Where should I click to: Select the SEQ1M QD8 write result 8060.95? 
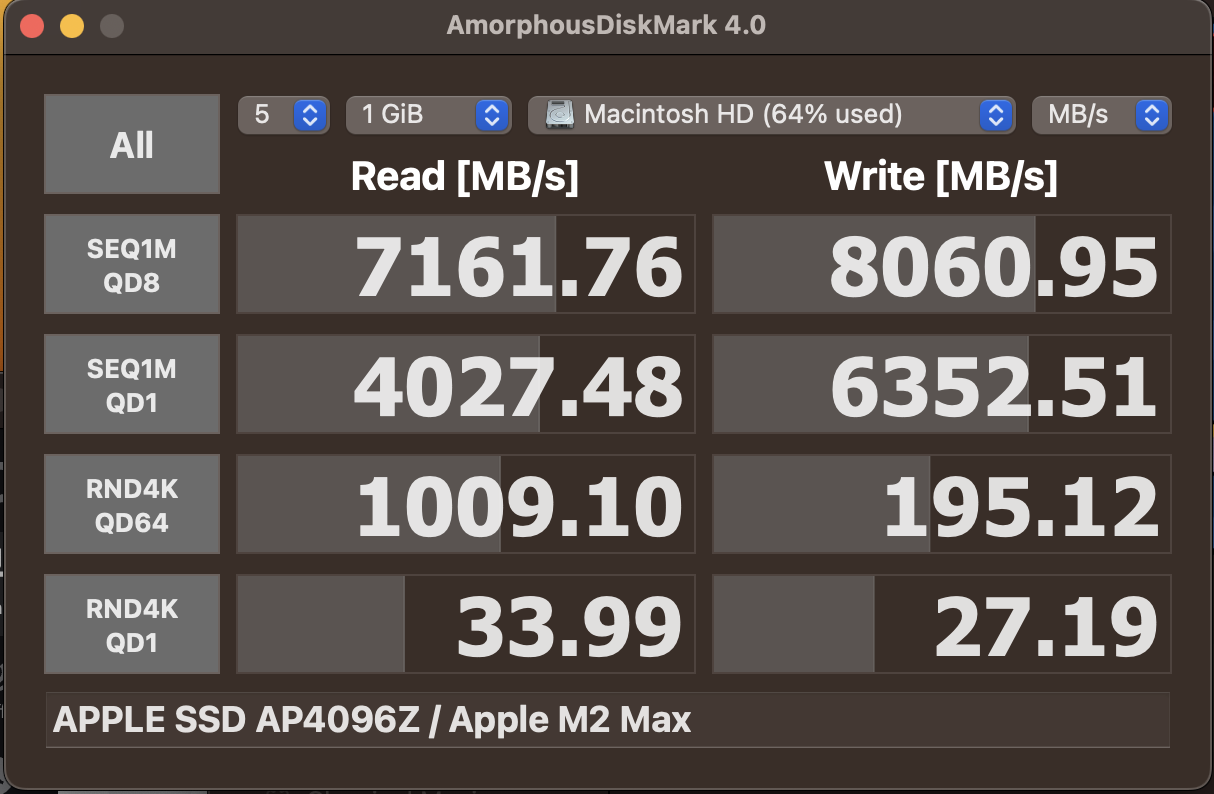coord(941,263)
